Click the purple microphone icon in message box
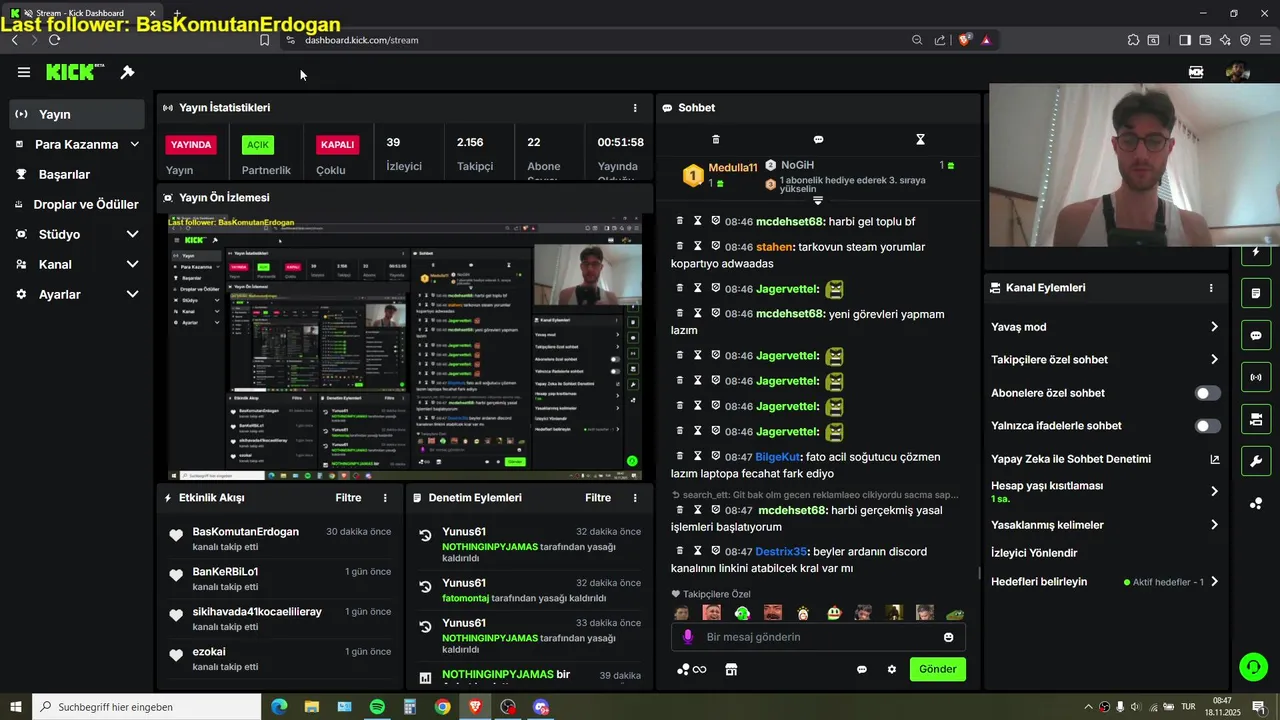 pyautogui.click(x=688, y=637)
